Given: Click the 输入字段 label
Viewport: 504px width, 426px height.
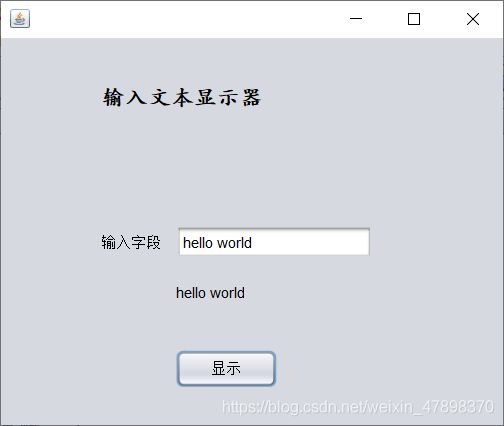Looking at the screenshot, I should 131,242.
